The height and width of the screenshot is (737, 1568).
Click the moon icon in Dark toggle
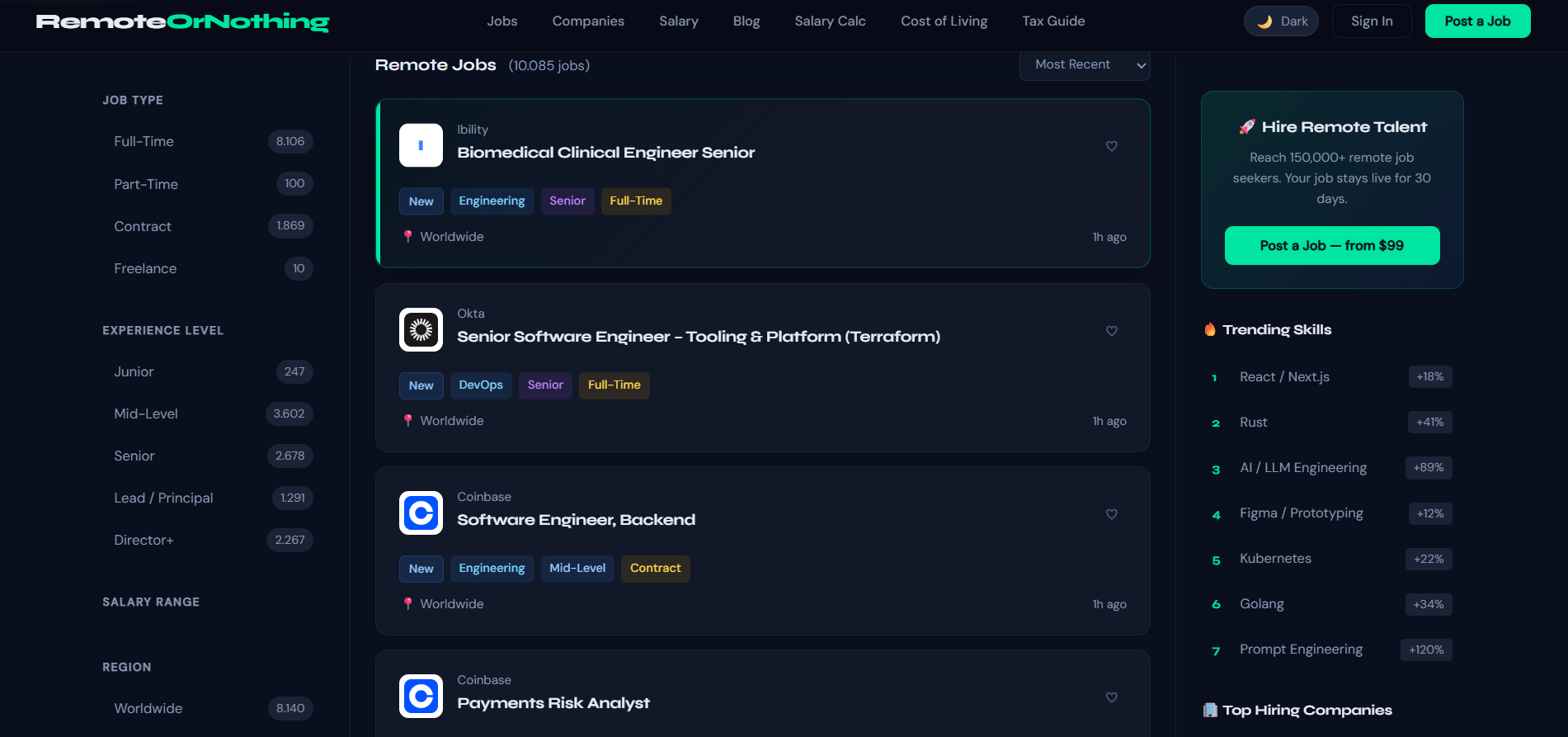pyautogui.click(x=1264, y=21)
